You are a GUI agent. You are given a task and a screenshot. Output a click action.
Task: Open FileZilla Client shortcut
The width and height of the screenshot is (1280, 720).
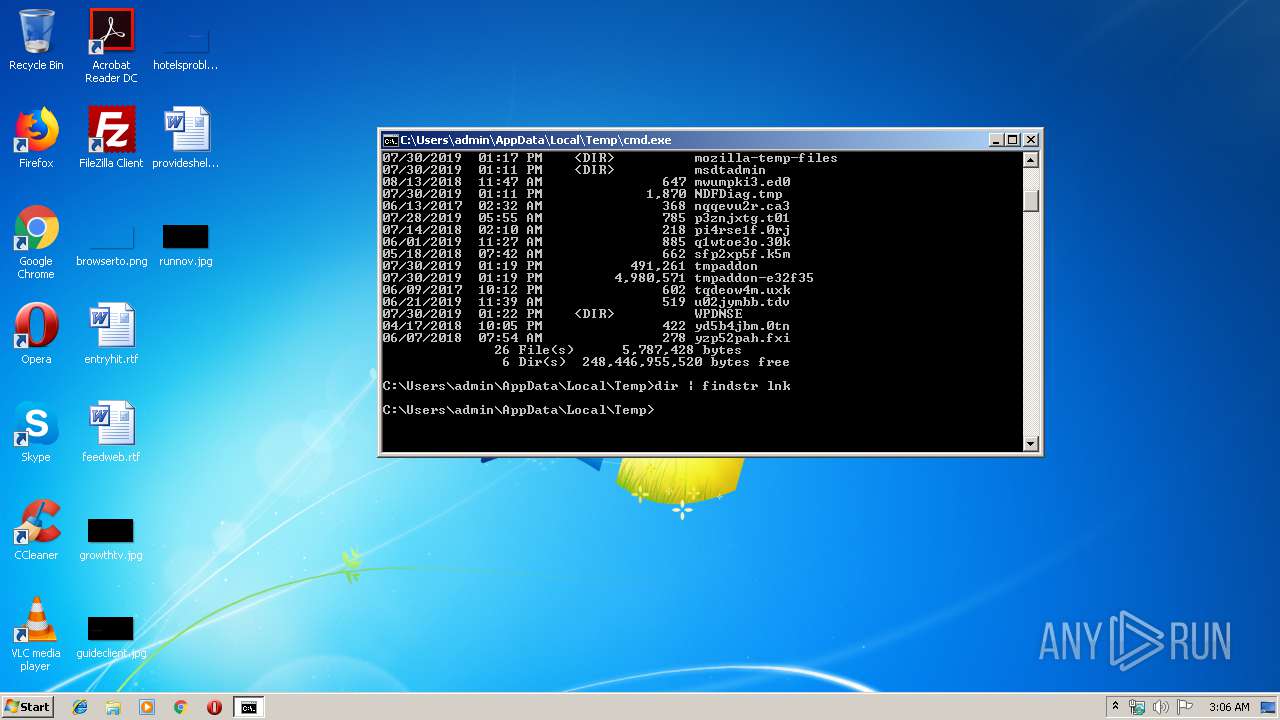[x=111, y=138]
